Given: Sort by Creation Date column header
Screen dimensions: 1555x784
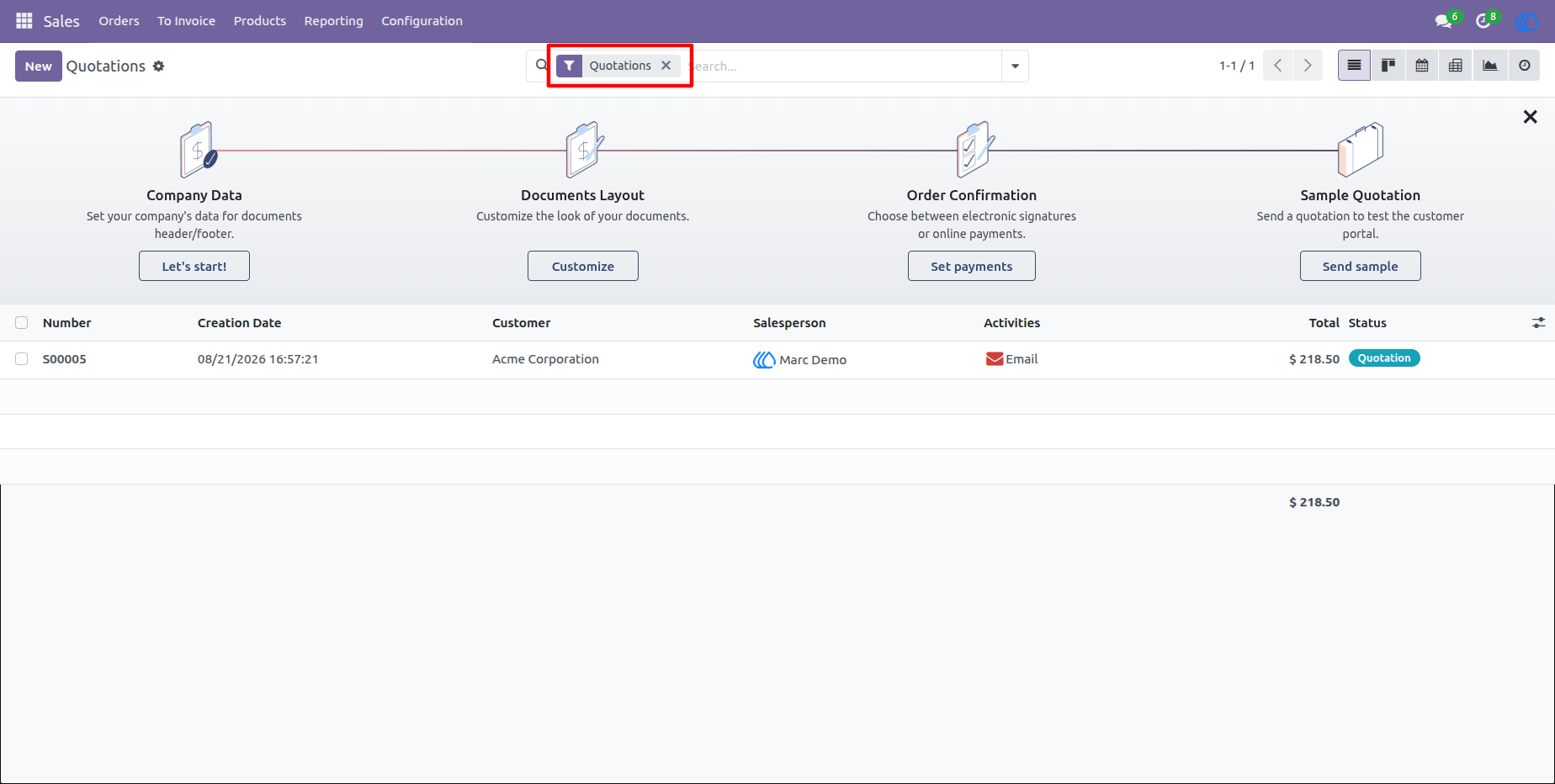Looking at the screenshot, I should tap(240, 323).
